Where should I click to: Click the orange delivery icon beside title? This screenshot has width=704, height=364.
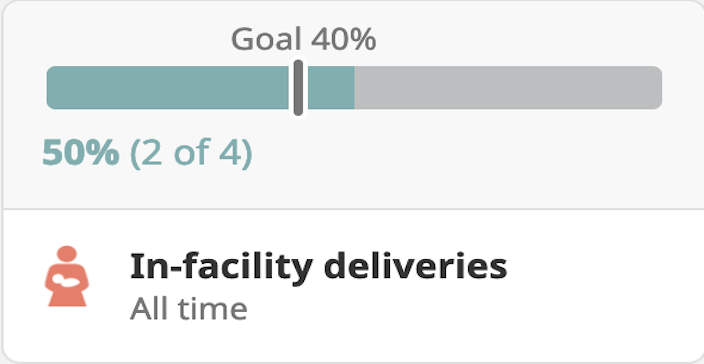click(x=67, y=276)
